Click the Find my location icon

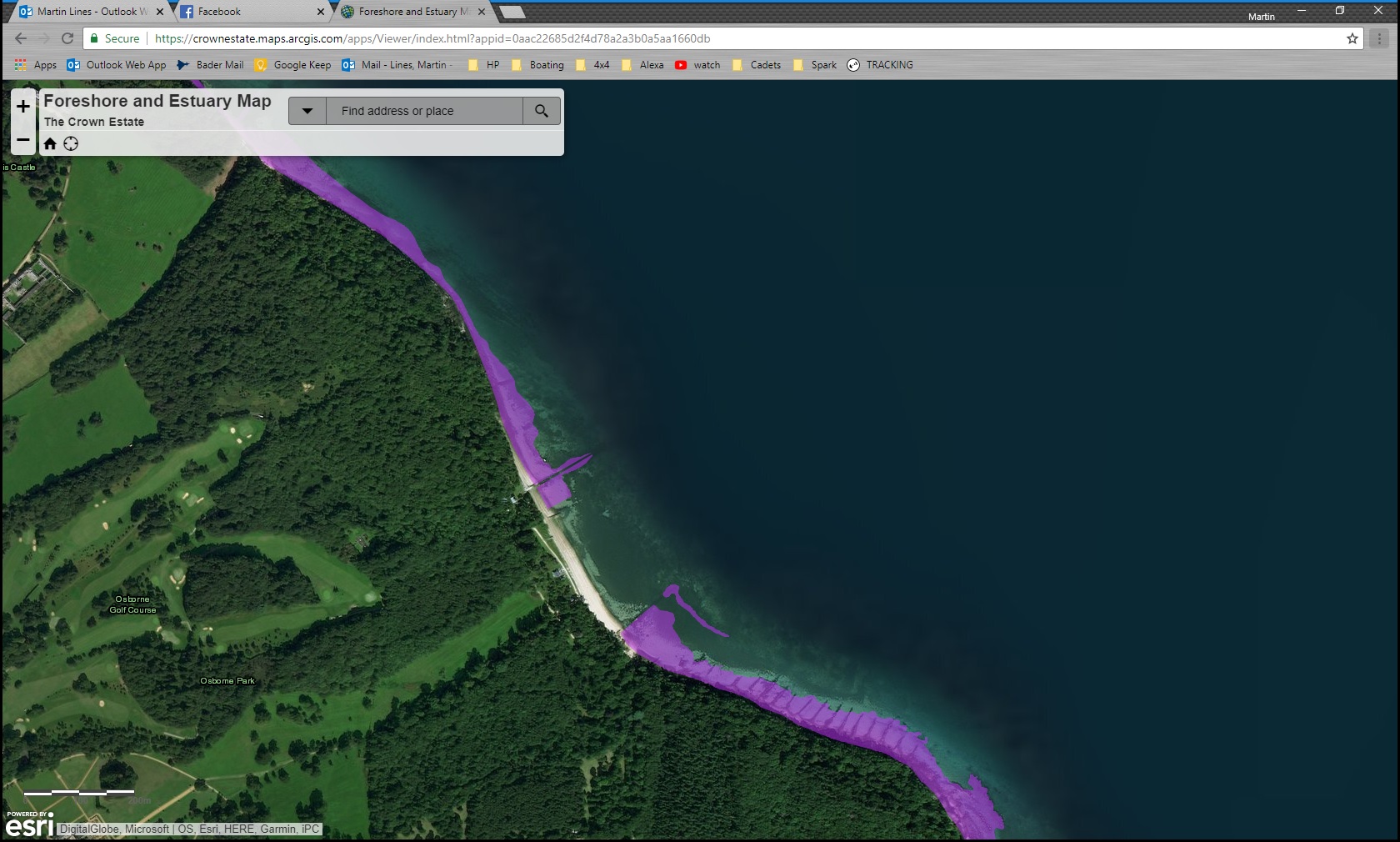71,143
